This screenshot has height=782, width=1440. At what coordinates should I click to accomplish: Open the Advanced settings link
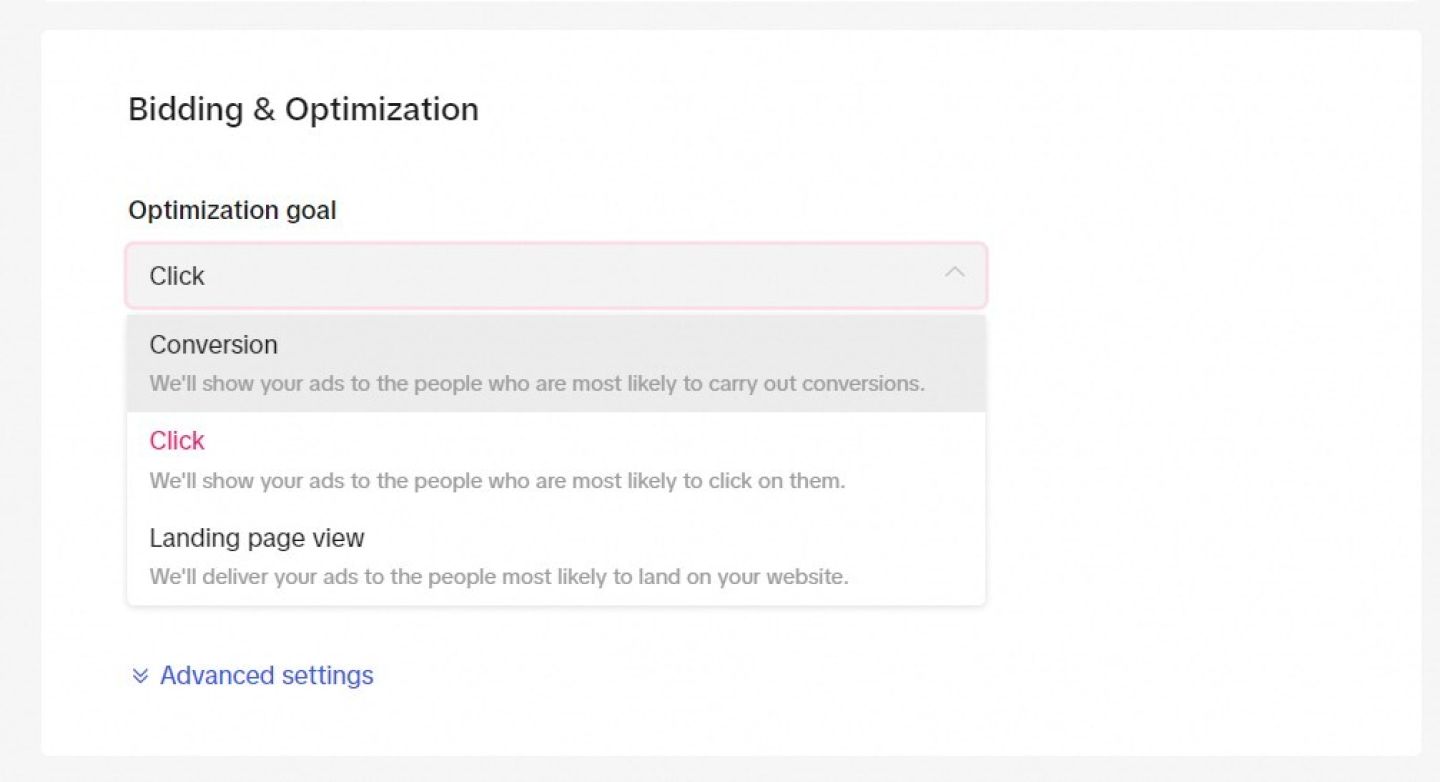point(266,676)
